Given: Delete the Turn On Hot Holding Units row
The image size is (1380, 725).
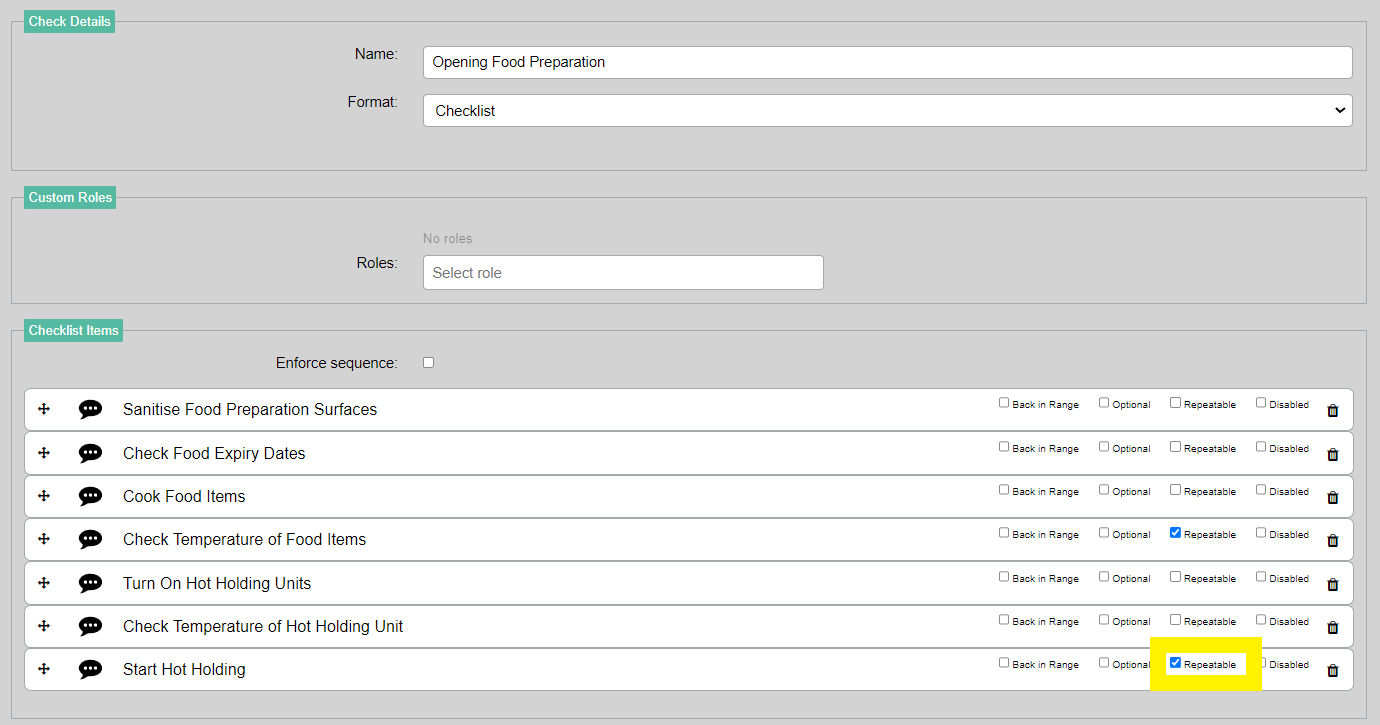Looking at the screenshot, I should [x=1332, y=584].
